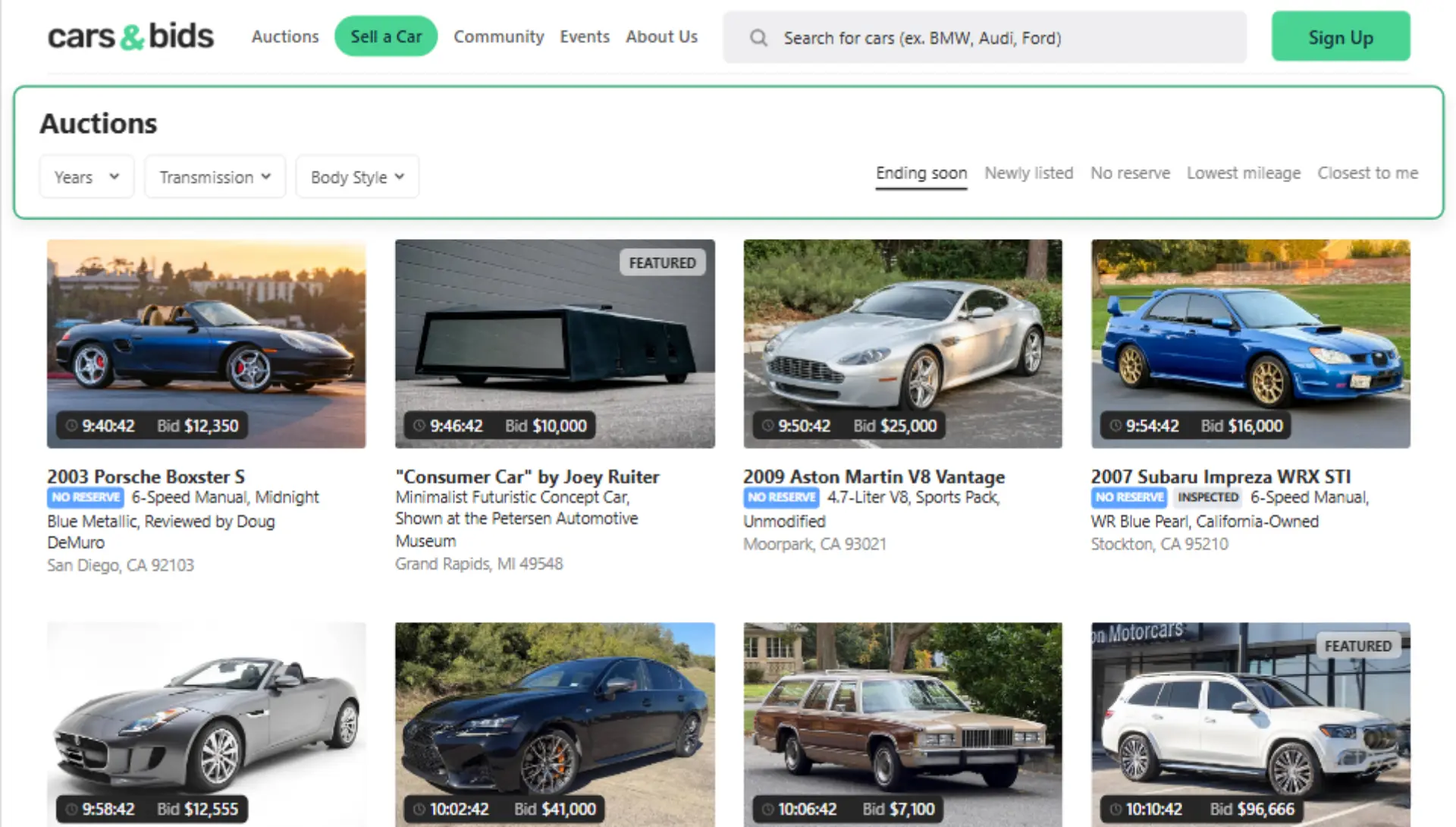This screenshot has height=827, width=1456.
Task: Click the search magnifier icon
Action: coord(758,37)
